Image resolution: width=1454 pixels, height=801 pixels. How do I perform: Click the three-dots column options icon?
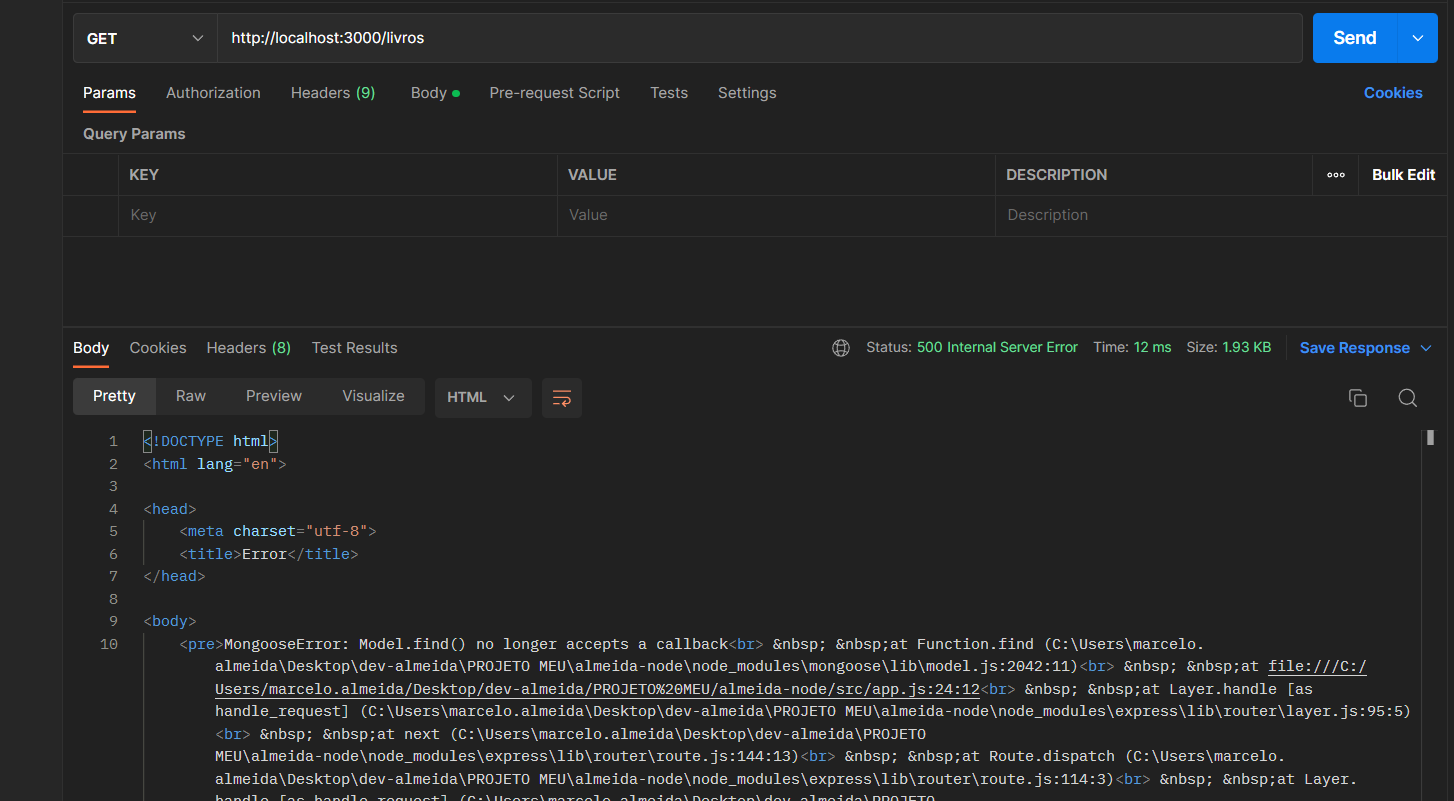pyautogui.click(x=1336, y=175)
